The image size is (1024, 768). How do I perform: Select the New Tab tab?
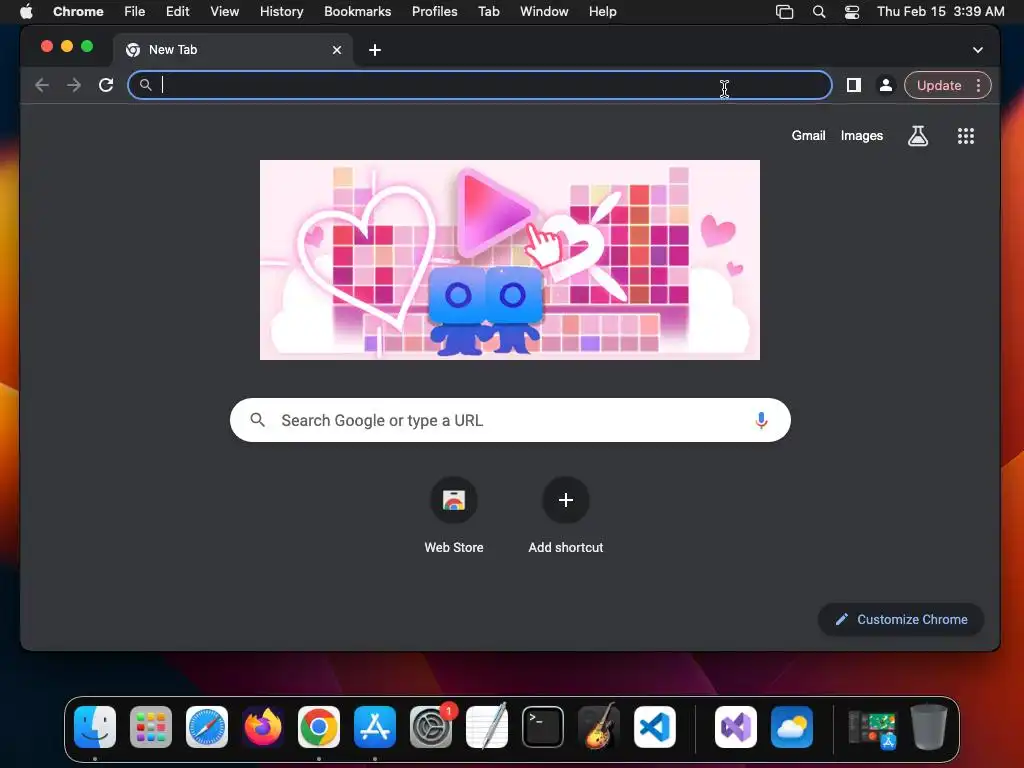tap(233, 50)
